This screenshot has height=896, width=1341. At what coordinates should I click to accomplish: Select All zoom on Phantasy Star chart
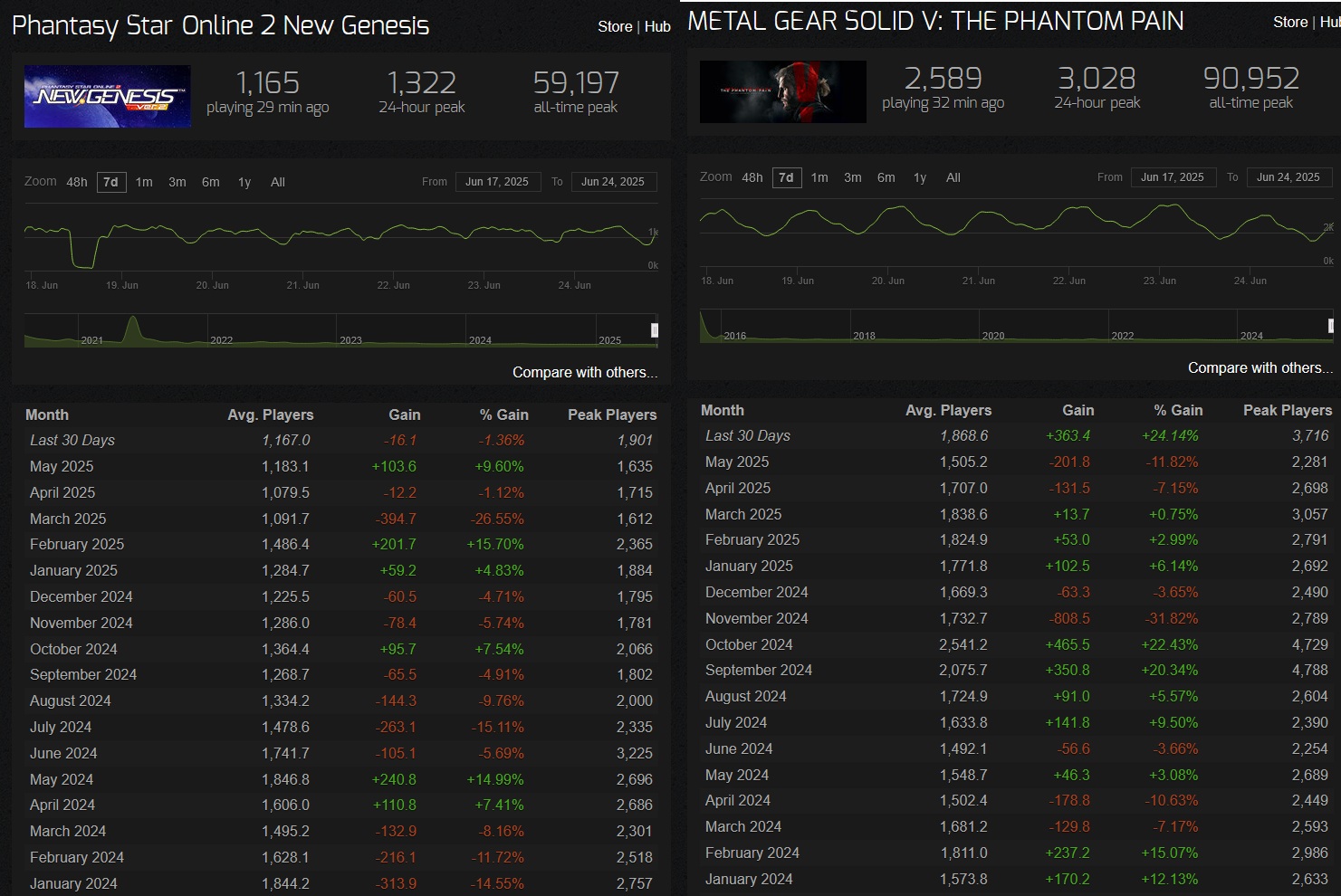click(278, 182)
